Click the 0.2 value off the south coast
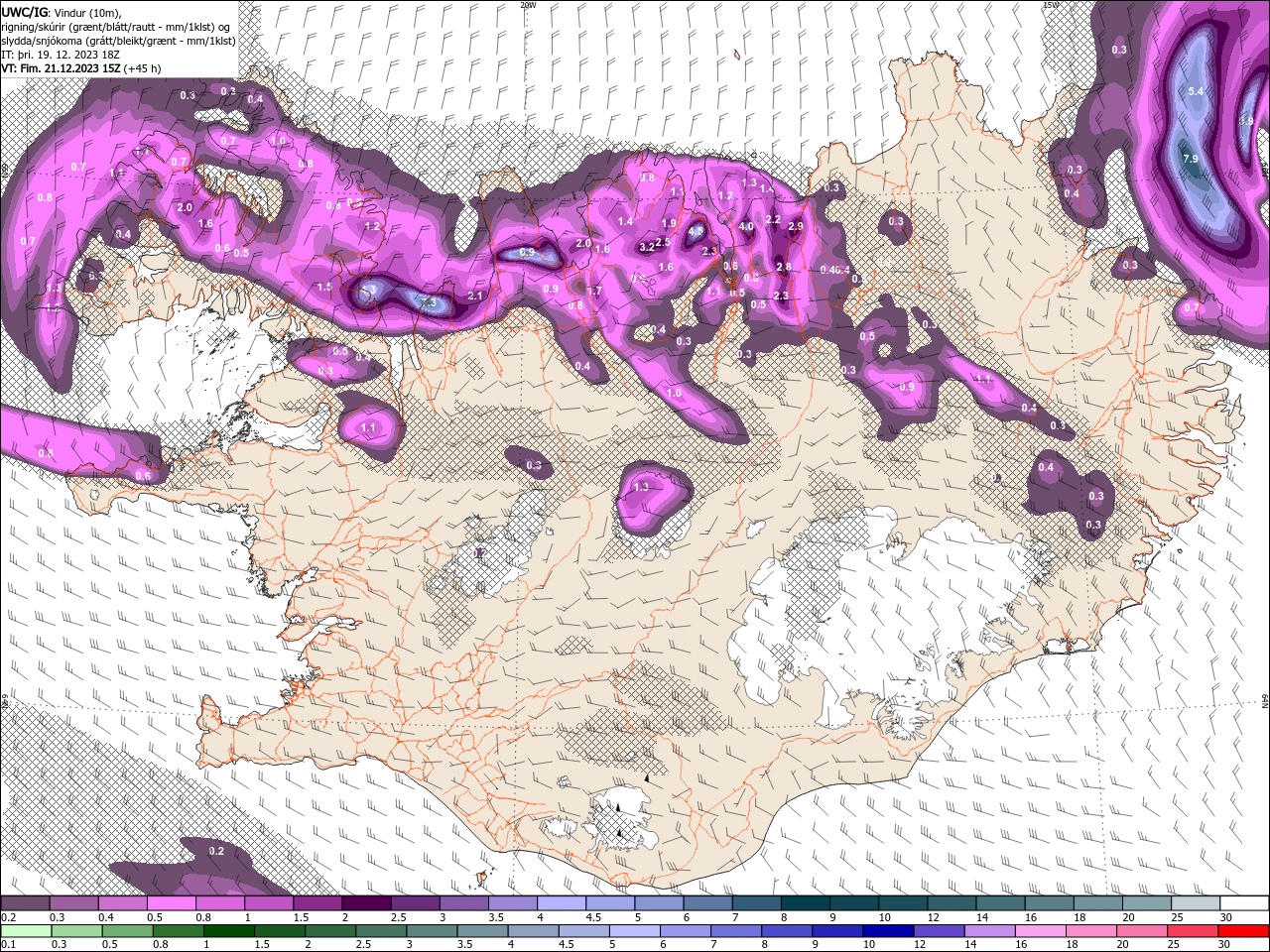The image size is (1270, 952). [x=216, y=851]
